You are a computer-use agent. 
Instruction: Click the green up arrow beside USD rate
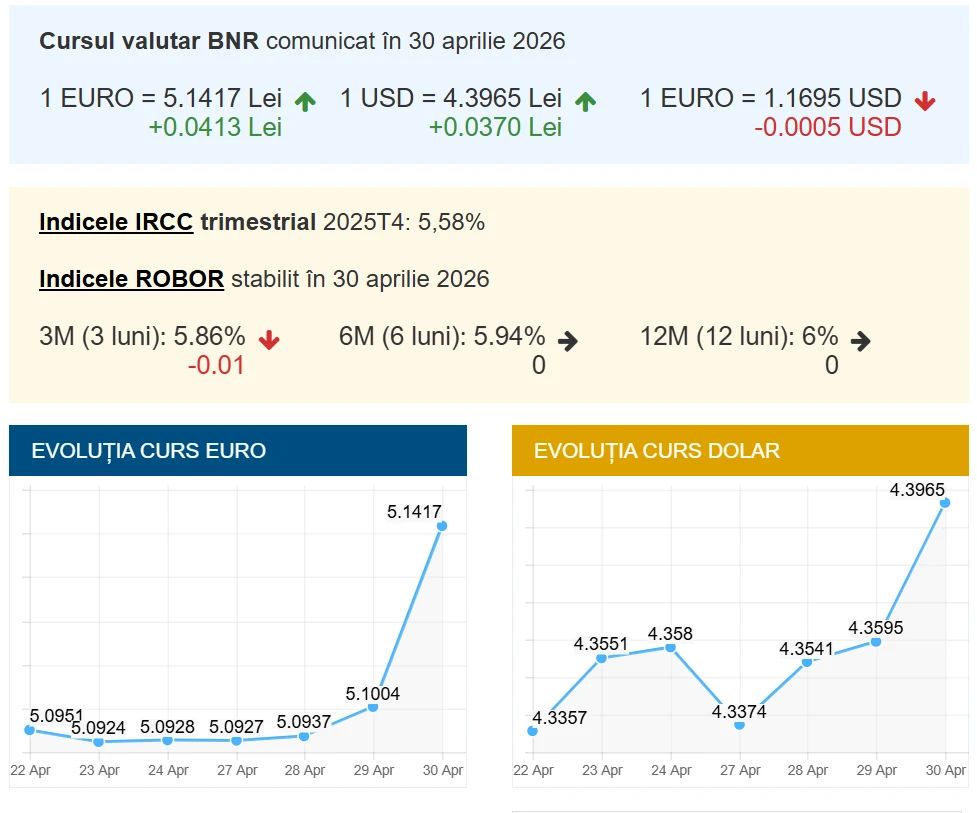click(585, 100)
